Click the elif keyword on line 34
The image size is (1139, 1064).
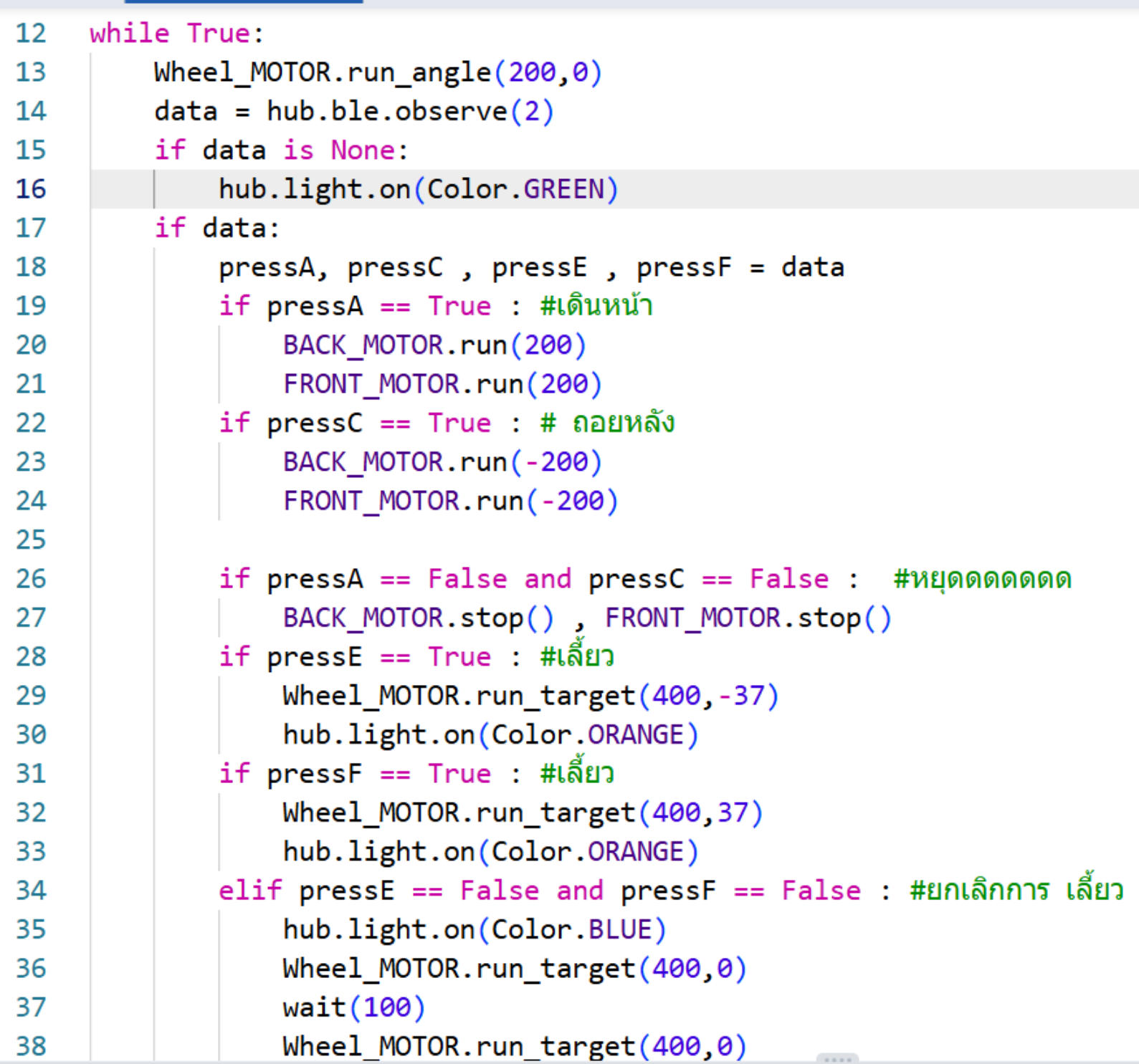pos(250,891)
